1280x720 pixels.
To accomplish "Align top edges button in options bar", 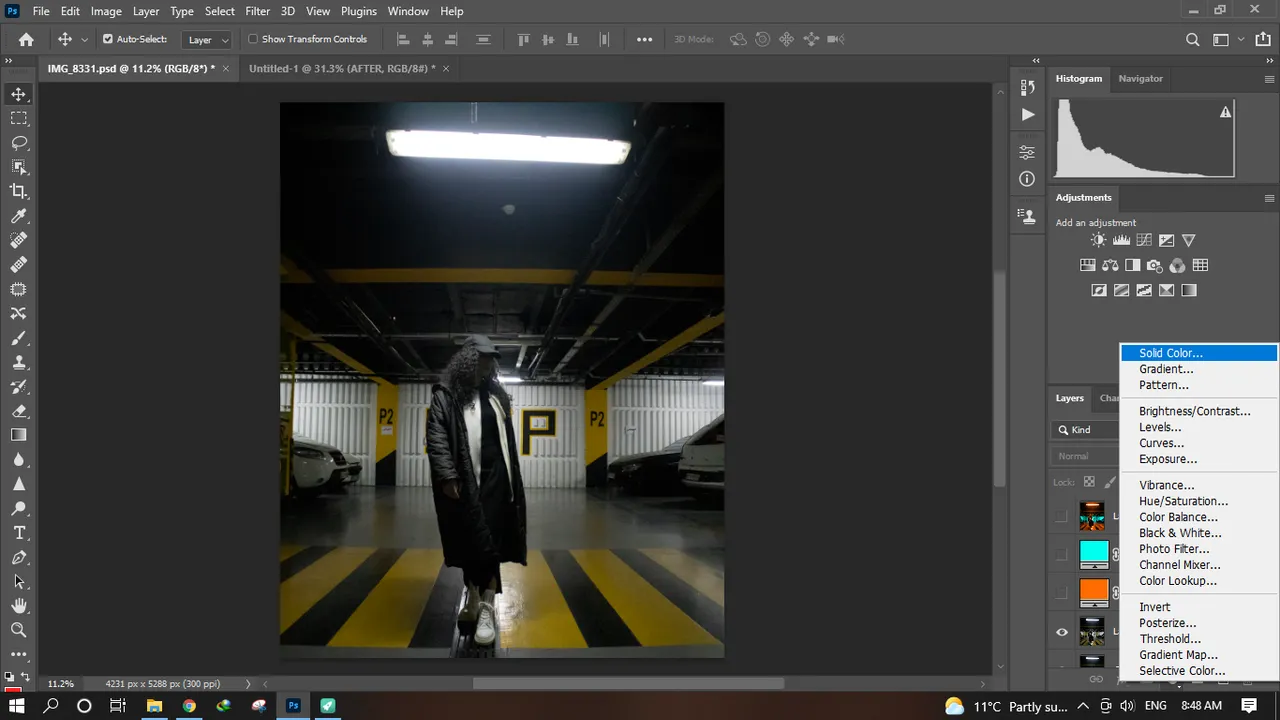I will 523,40.
